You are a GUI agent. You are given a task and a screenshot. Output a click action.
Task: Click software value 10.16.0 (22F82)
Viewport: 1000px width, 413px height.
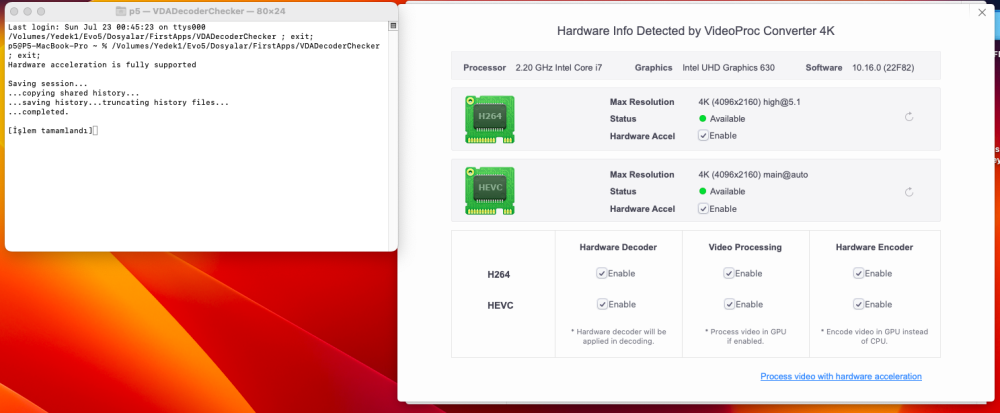coord(883,68)
